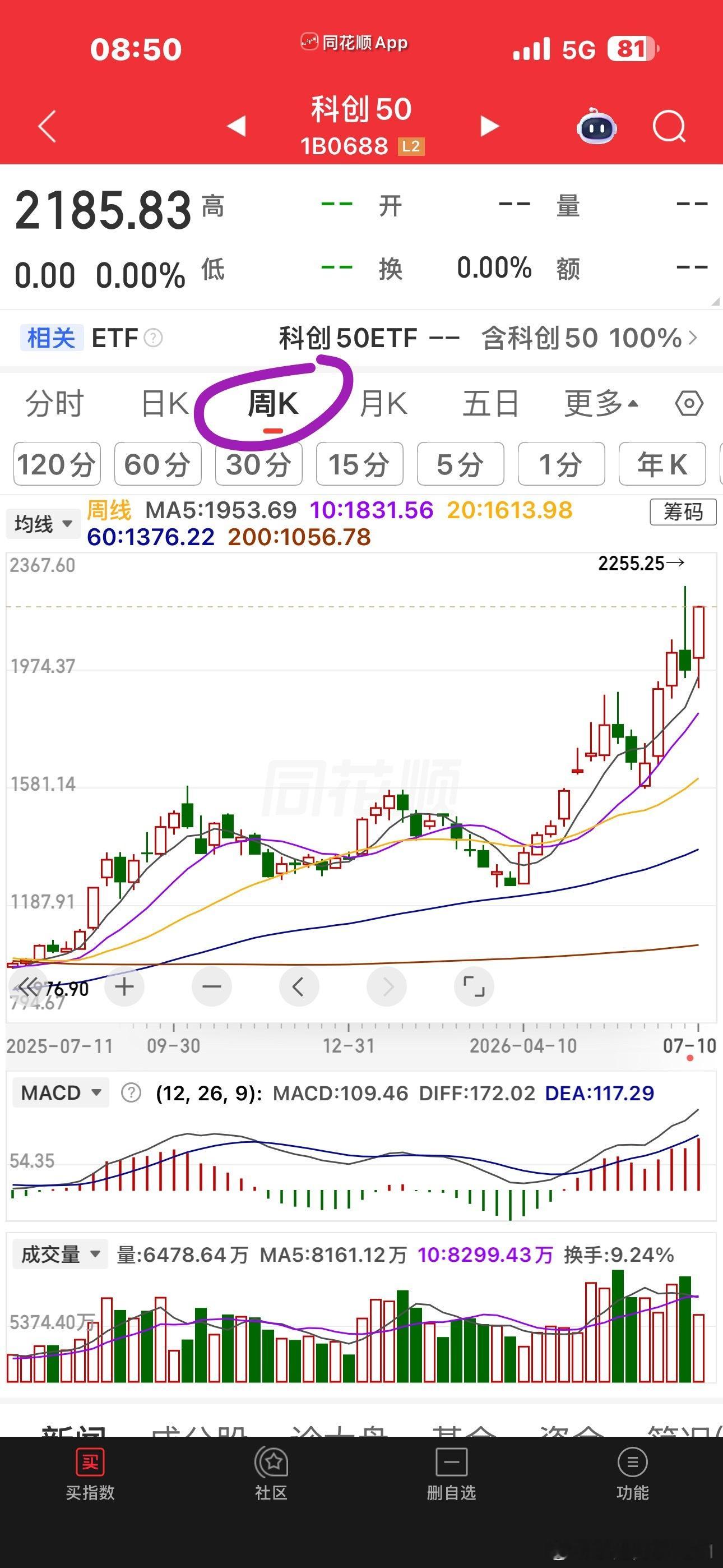Switch to 日K tab

click(x=164, y=404)
